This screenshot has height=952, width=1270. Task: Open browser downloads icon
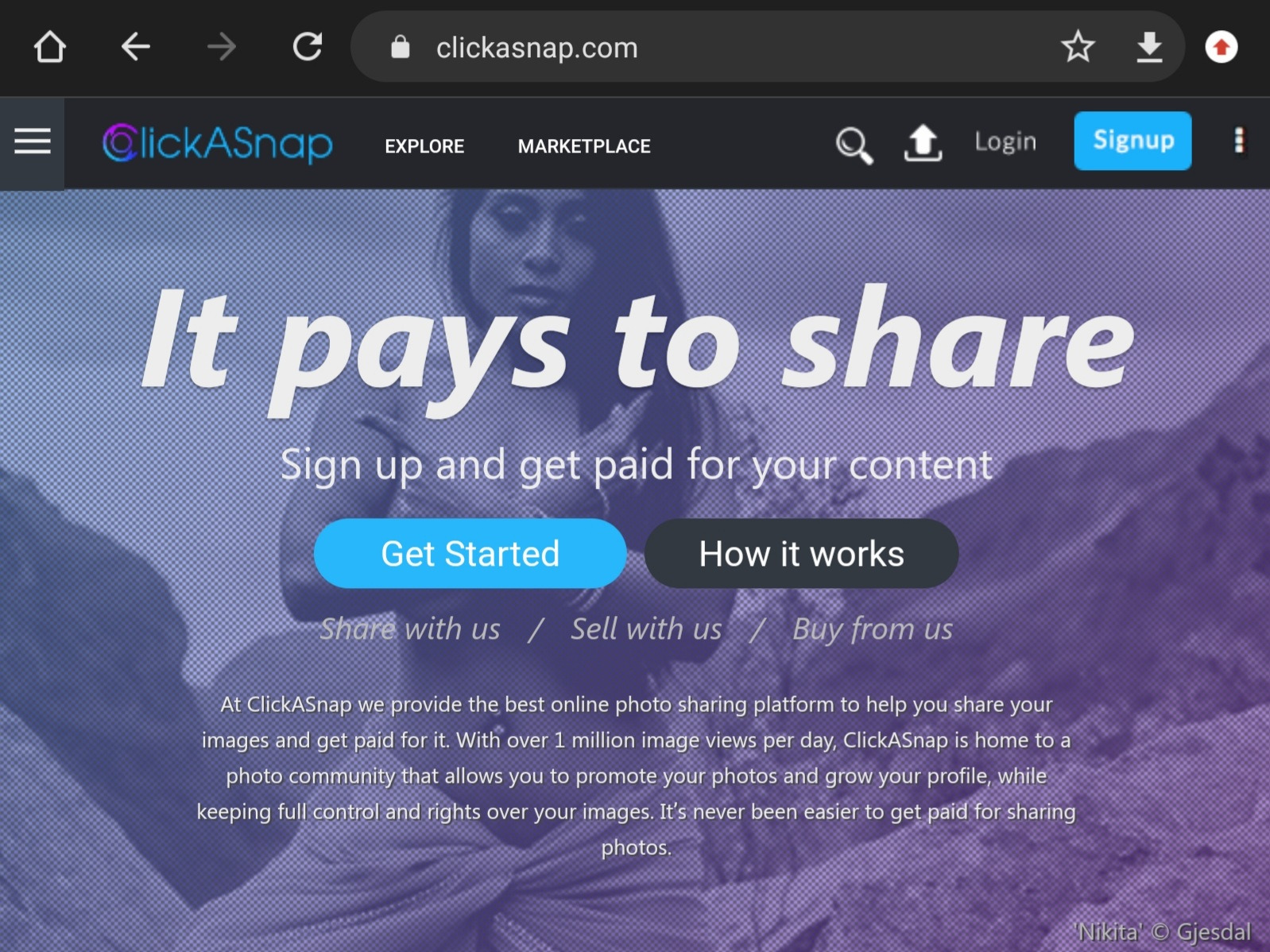coord(1149,47)
